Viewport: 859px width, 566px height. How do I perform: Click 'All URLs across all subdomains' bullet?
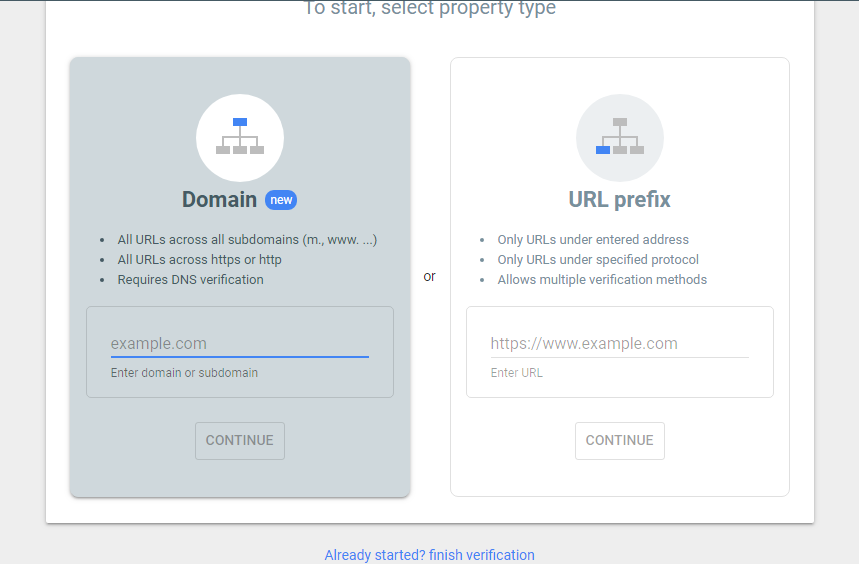tap(247, 239)
